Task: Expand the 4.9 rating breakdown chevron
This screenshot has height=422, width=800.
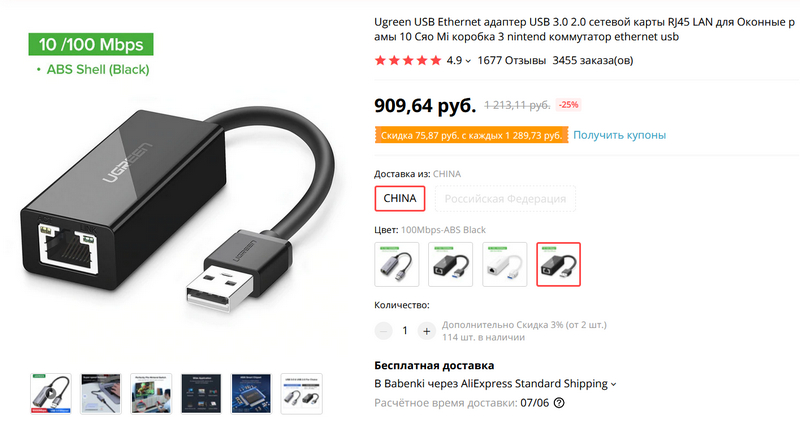Action: coord(468,61)
